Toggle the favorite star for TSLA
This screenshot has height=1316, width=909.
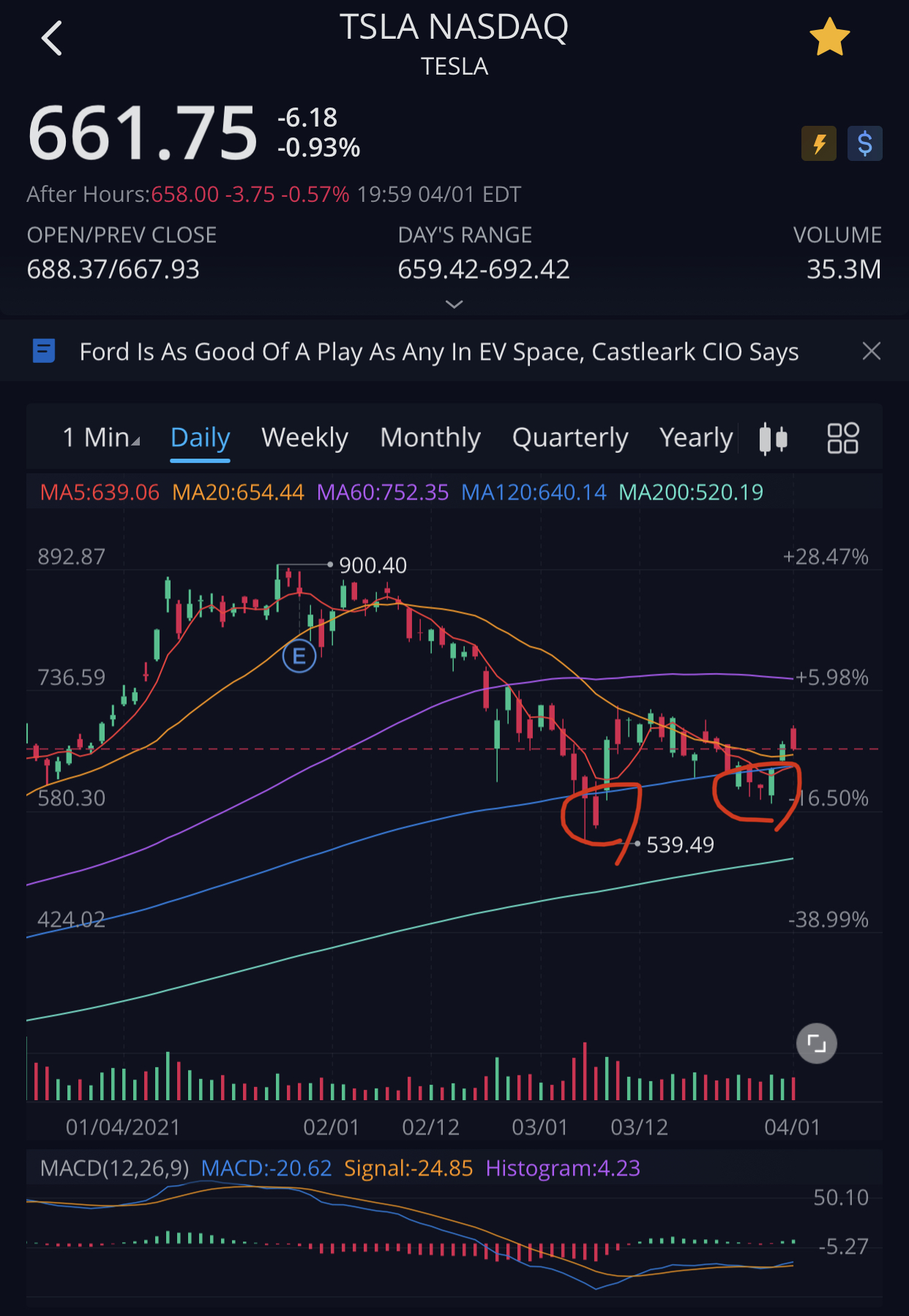(829, 38)
